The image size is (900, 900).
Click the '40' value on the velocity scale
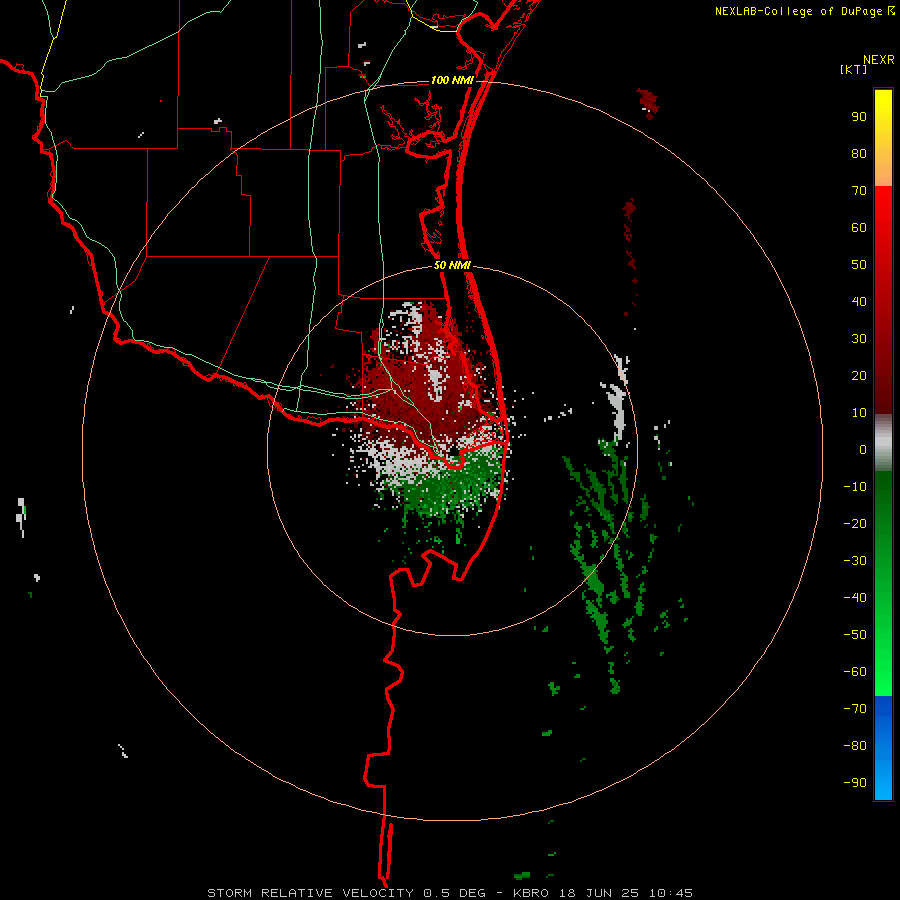coord(859,301)
